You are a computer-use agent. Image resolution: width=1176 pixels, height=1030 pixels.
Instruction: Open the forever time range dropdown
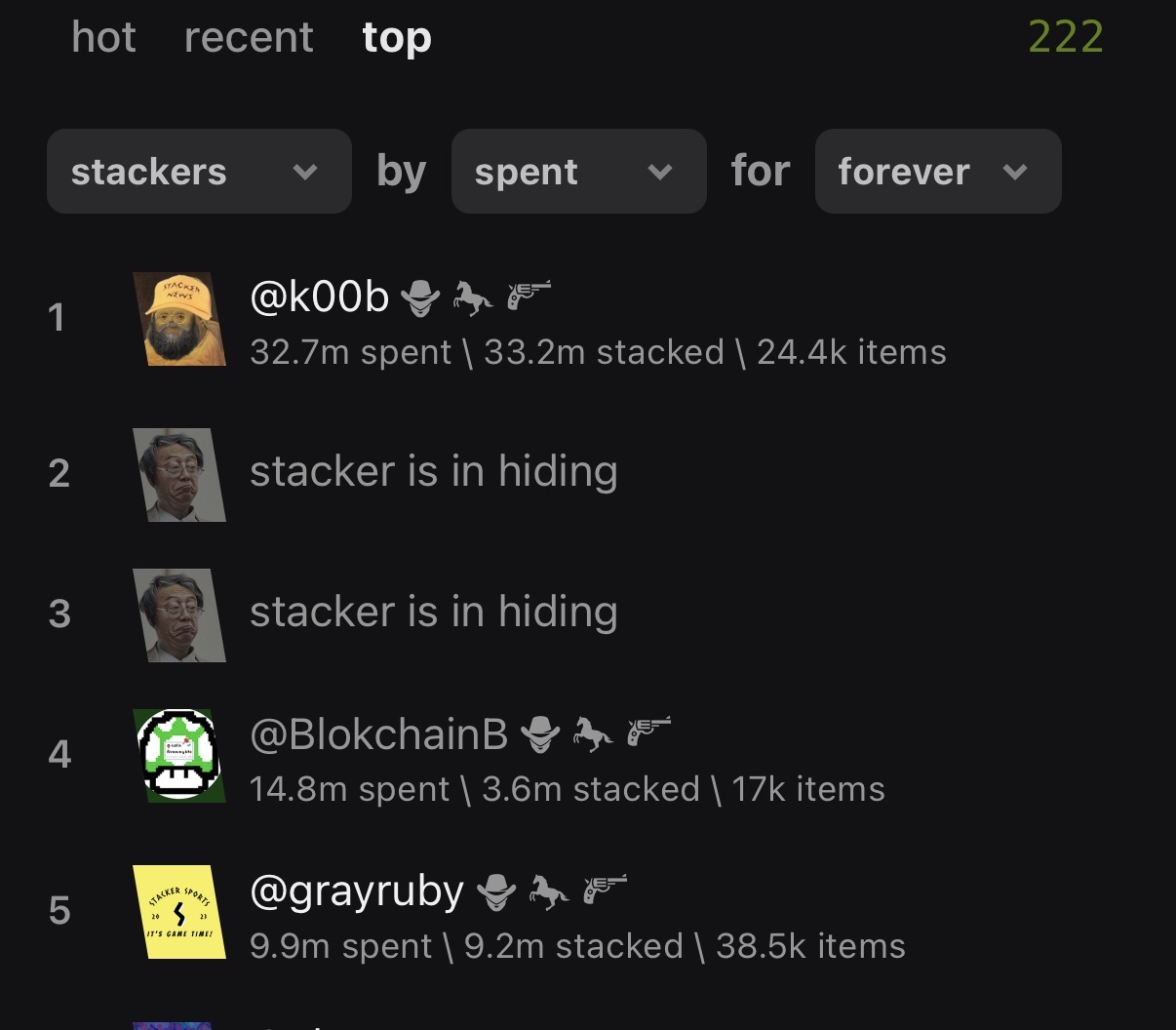(937, 172)
